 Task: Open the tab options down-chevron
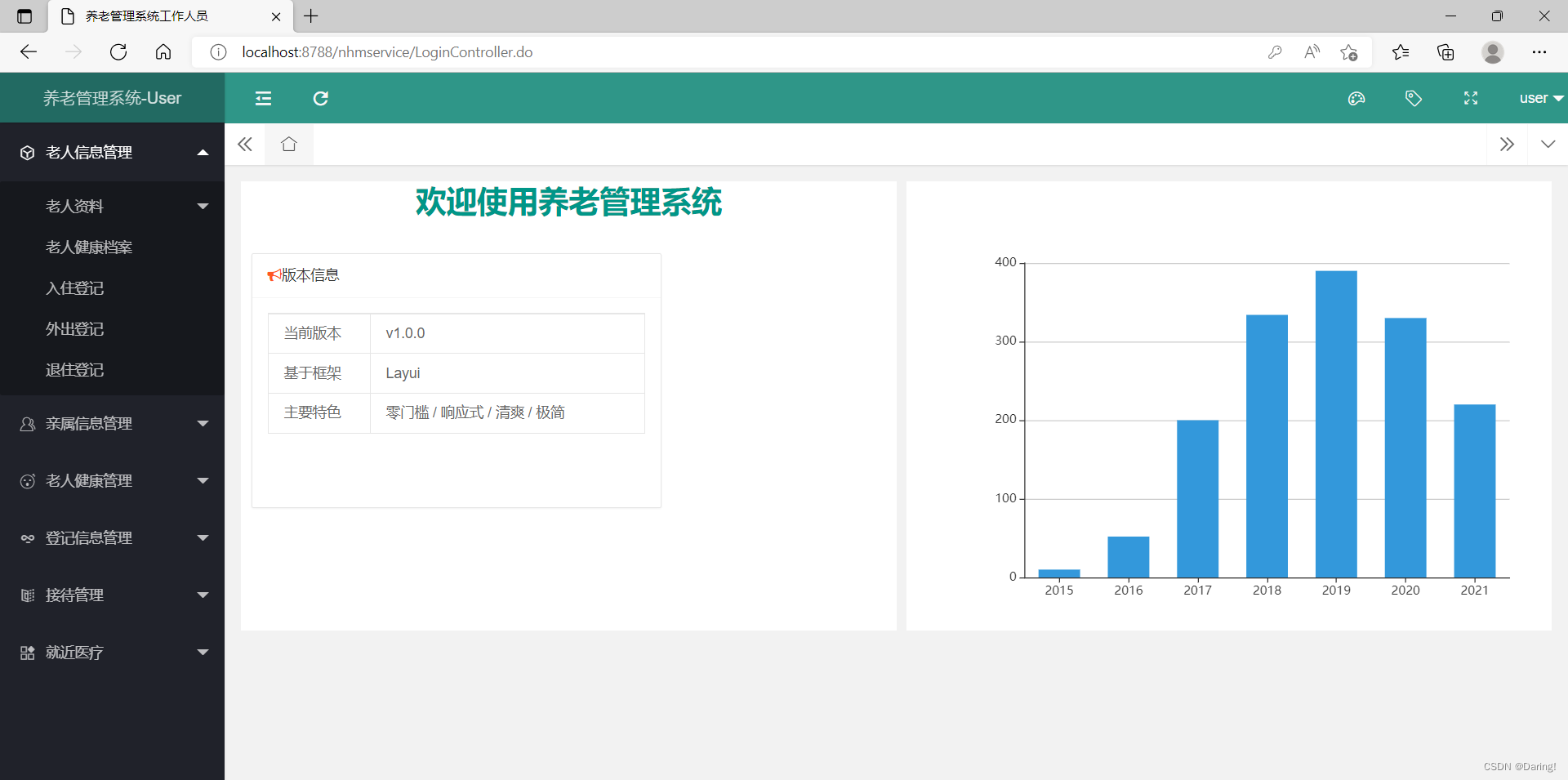(x=1548, y=145)
